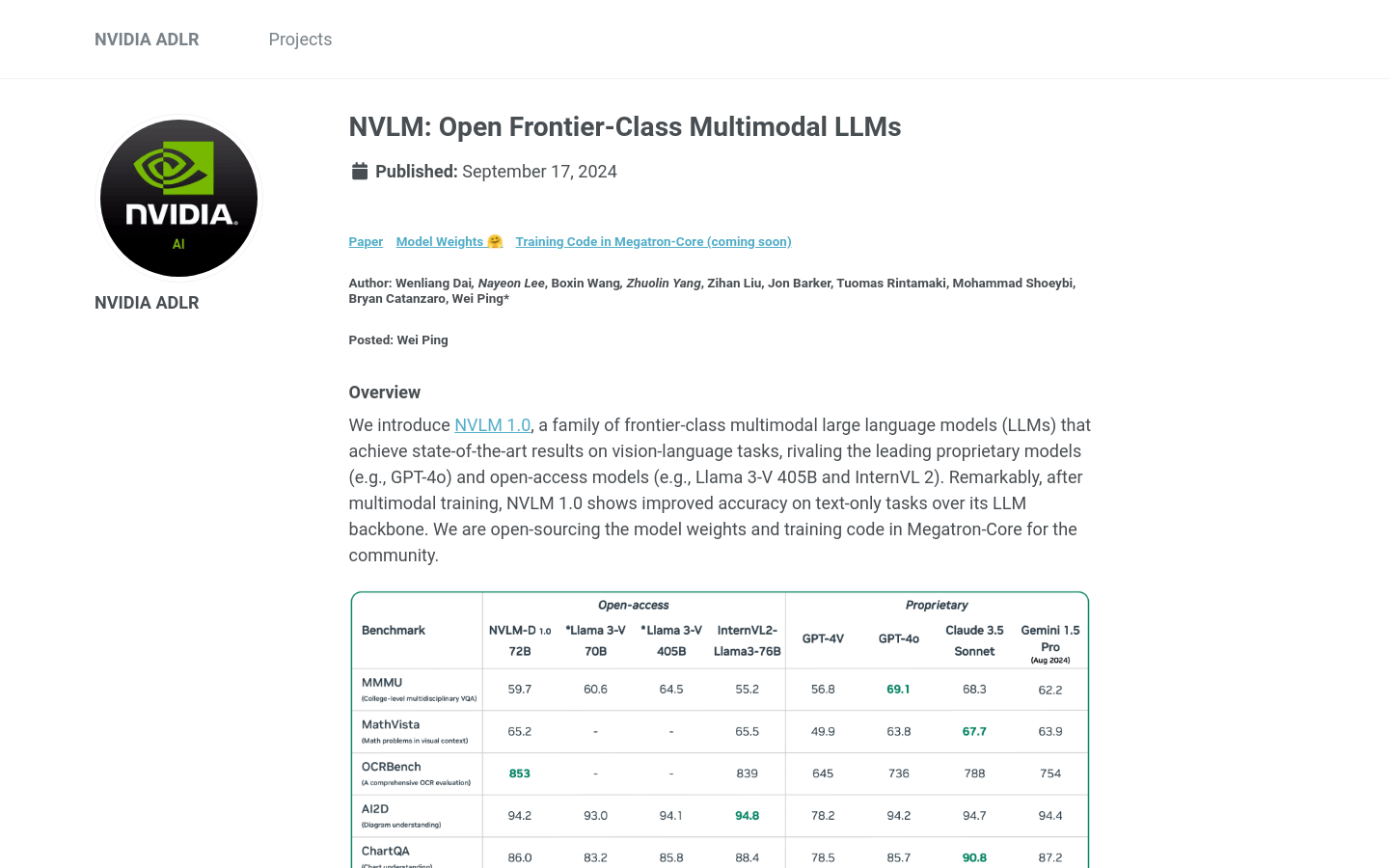Viewport: 1389px width, 868px height.
Task: Click the published date September 17, 2024
Action: [539, 172]
